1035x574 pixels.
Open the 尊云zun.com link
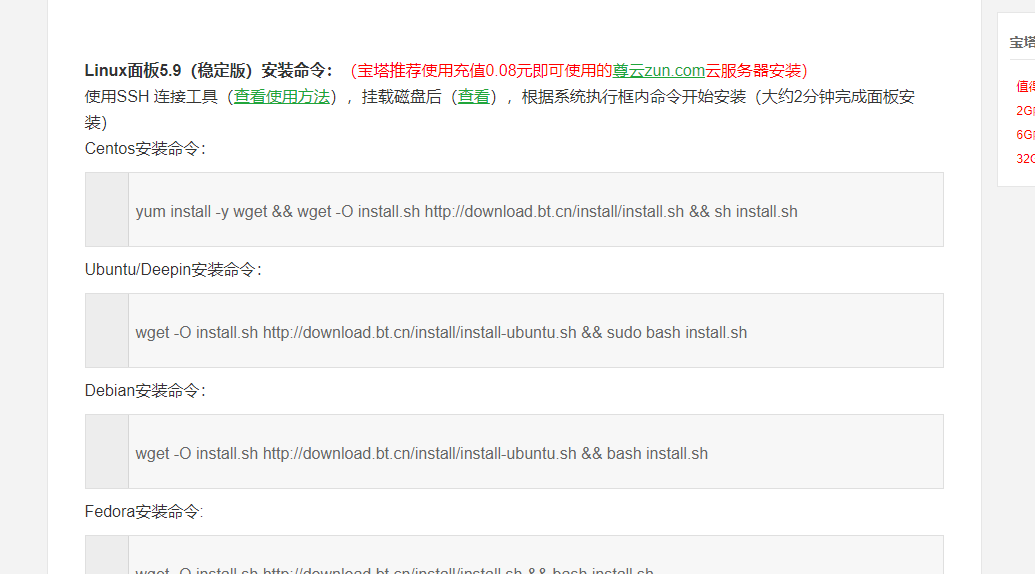click(659, 71)
